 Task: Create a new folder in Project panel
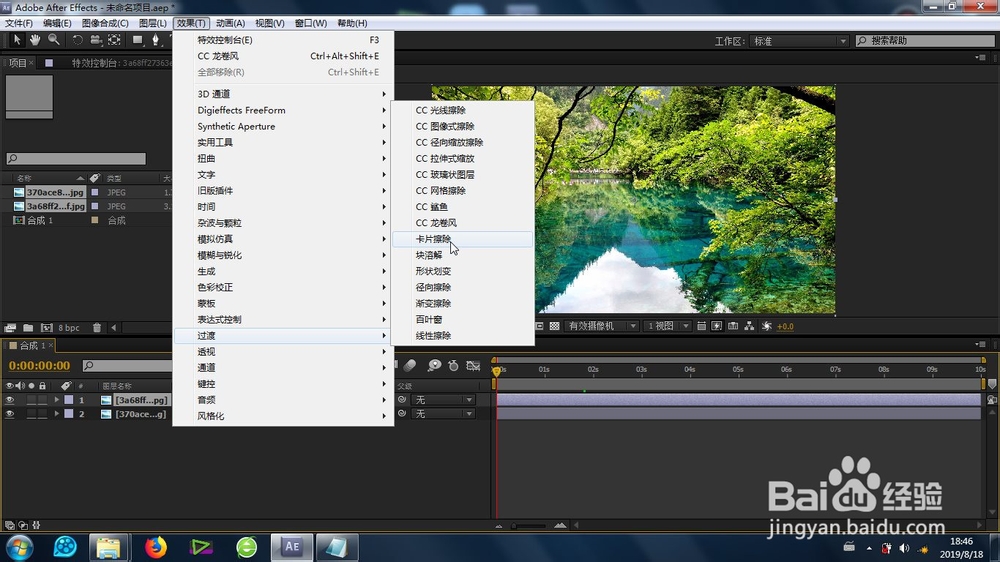28,327
